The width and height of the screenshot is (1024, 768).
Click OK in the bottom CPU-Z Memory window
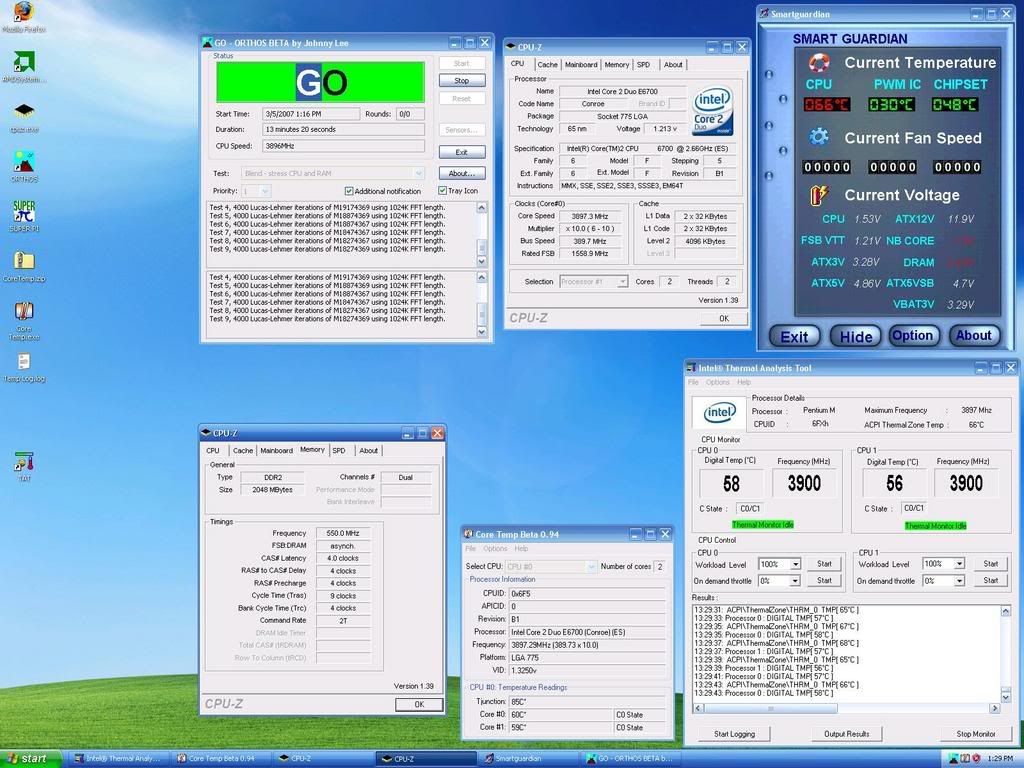click(x=419, y=705)
